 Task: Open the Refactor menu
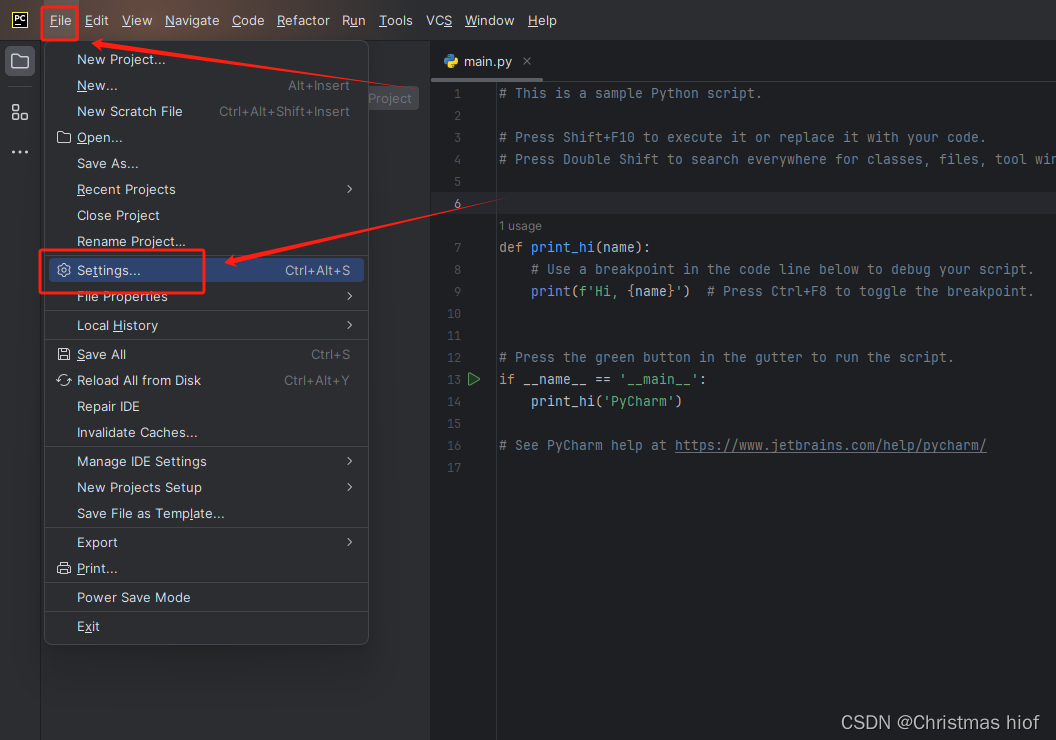click(x=303, y=21)
